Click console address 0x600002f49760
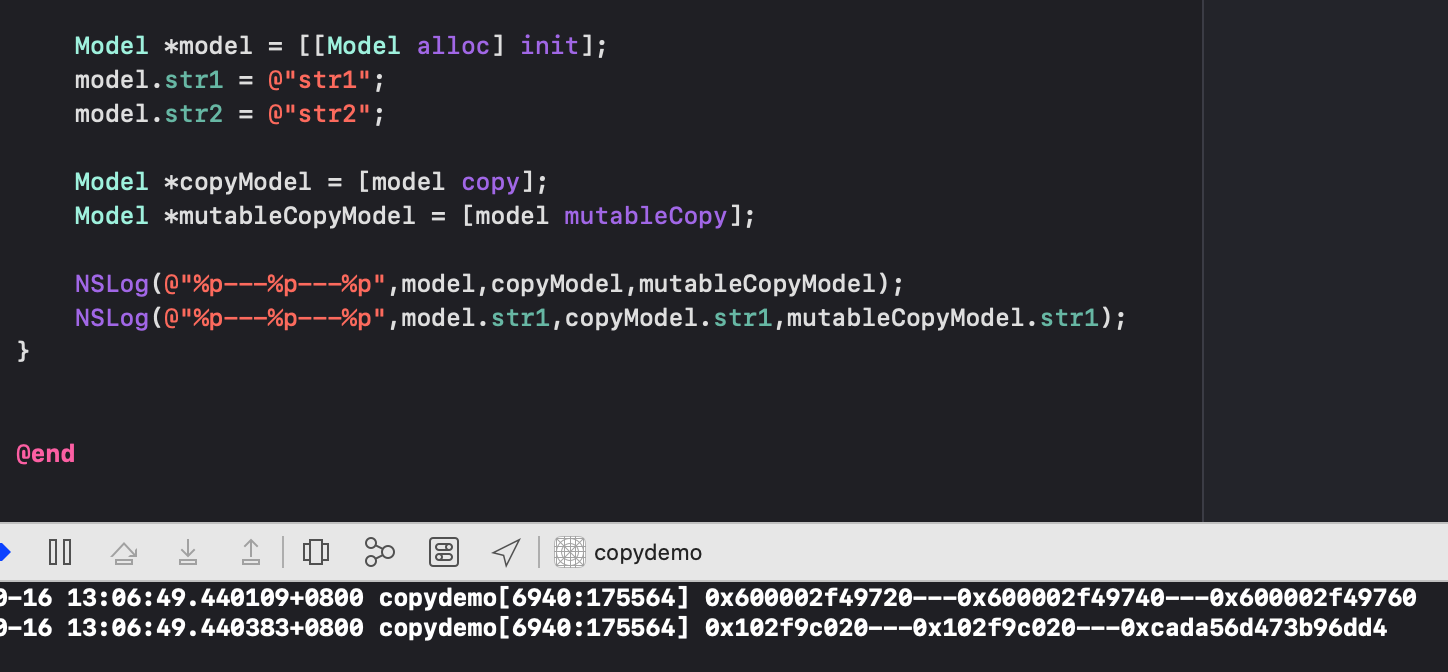 (x=1313, y=598)
